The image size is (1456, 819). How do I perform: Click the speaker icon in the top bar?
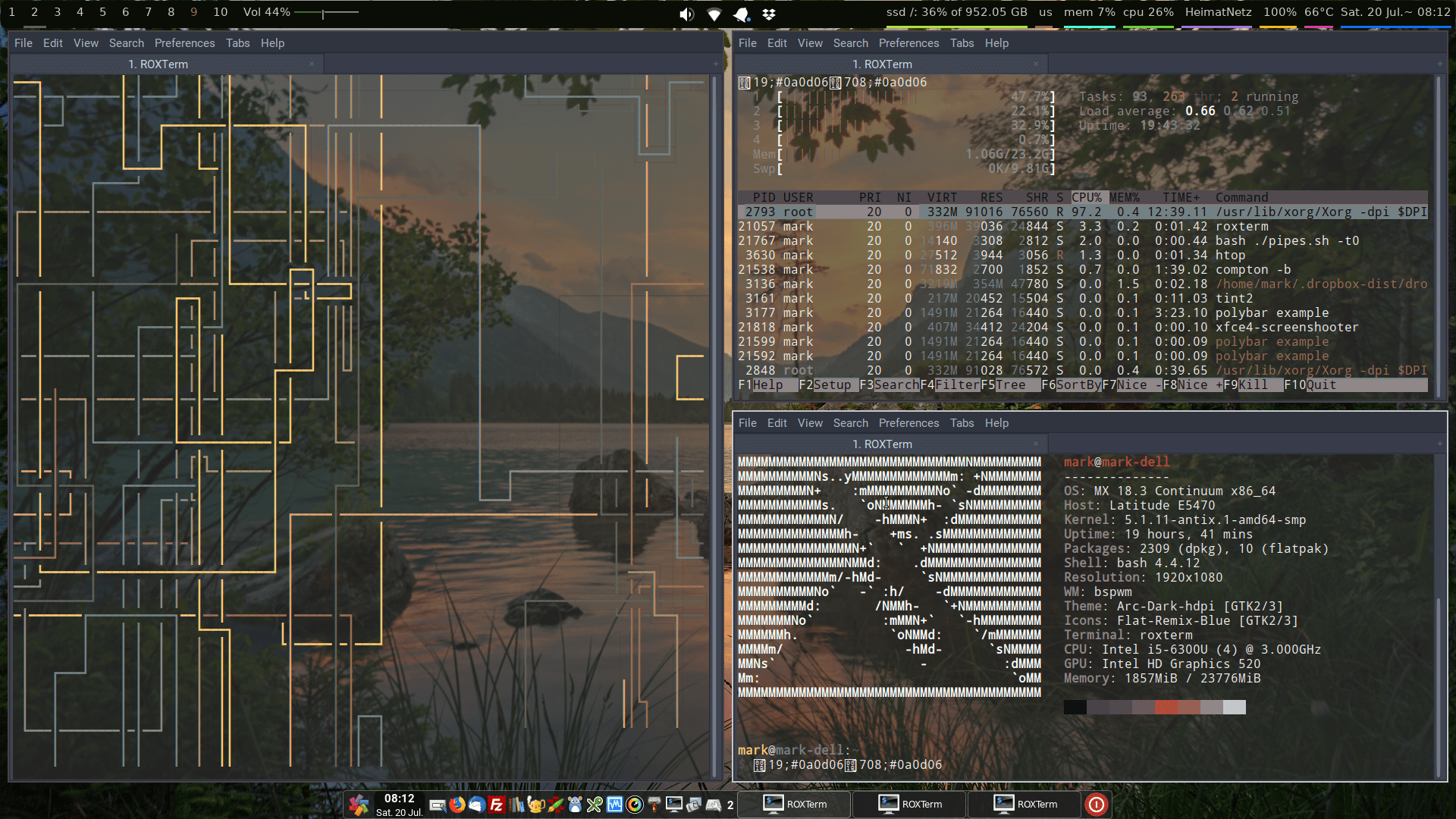(686, 14)
